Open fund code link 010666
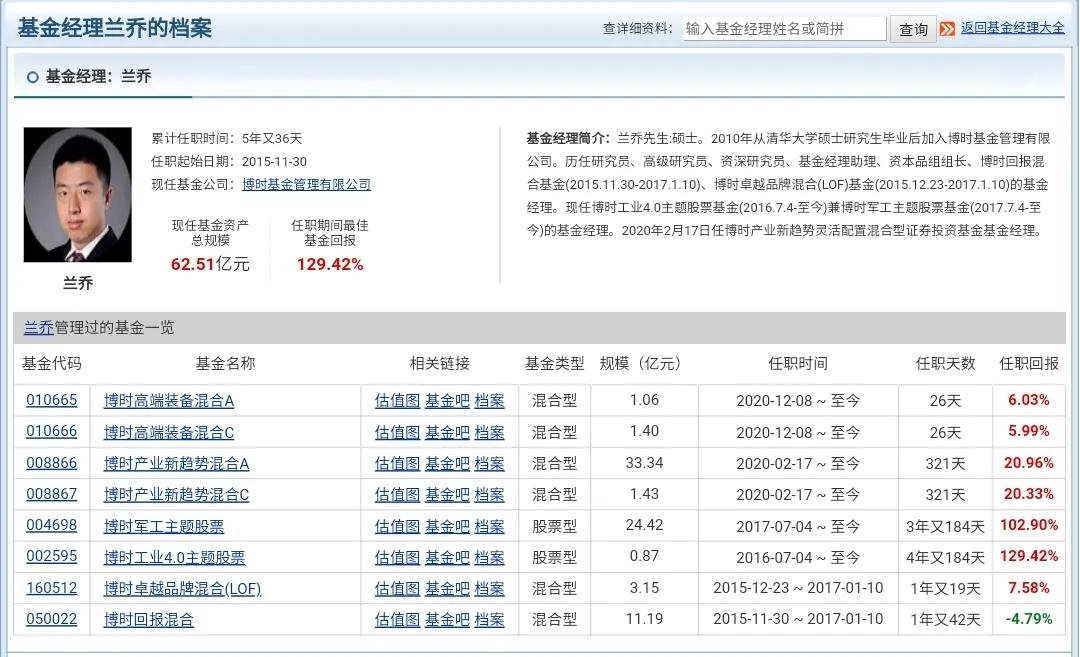Screen dimensions: 1080x657 tap(51, 432)
